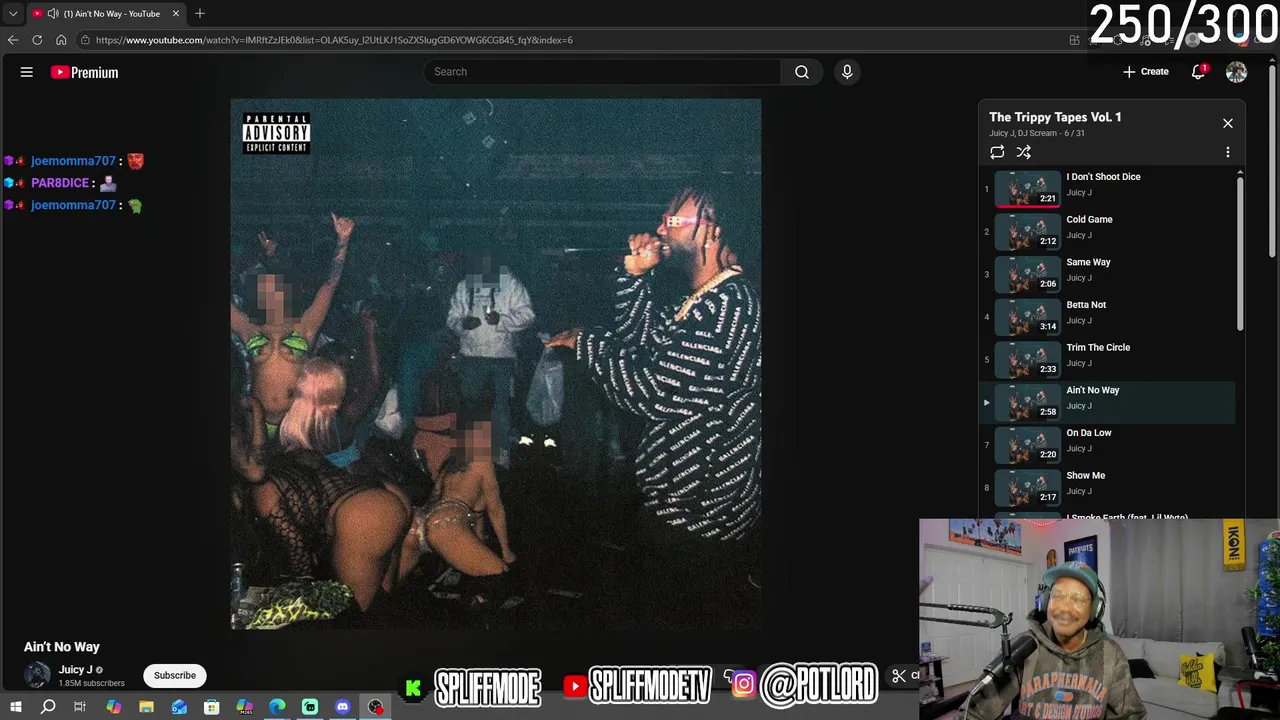1280x720 pixels.
Task: Play Show Me in playlist
Action: point(1108,488)
